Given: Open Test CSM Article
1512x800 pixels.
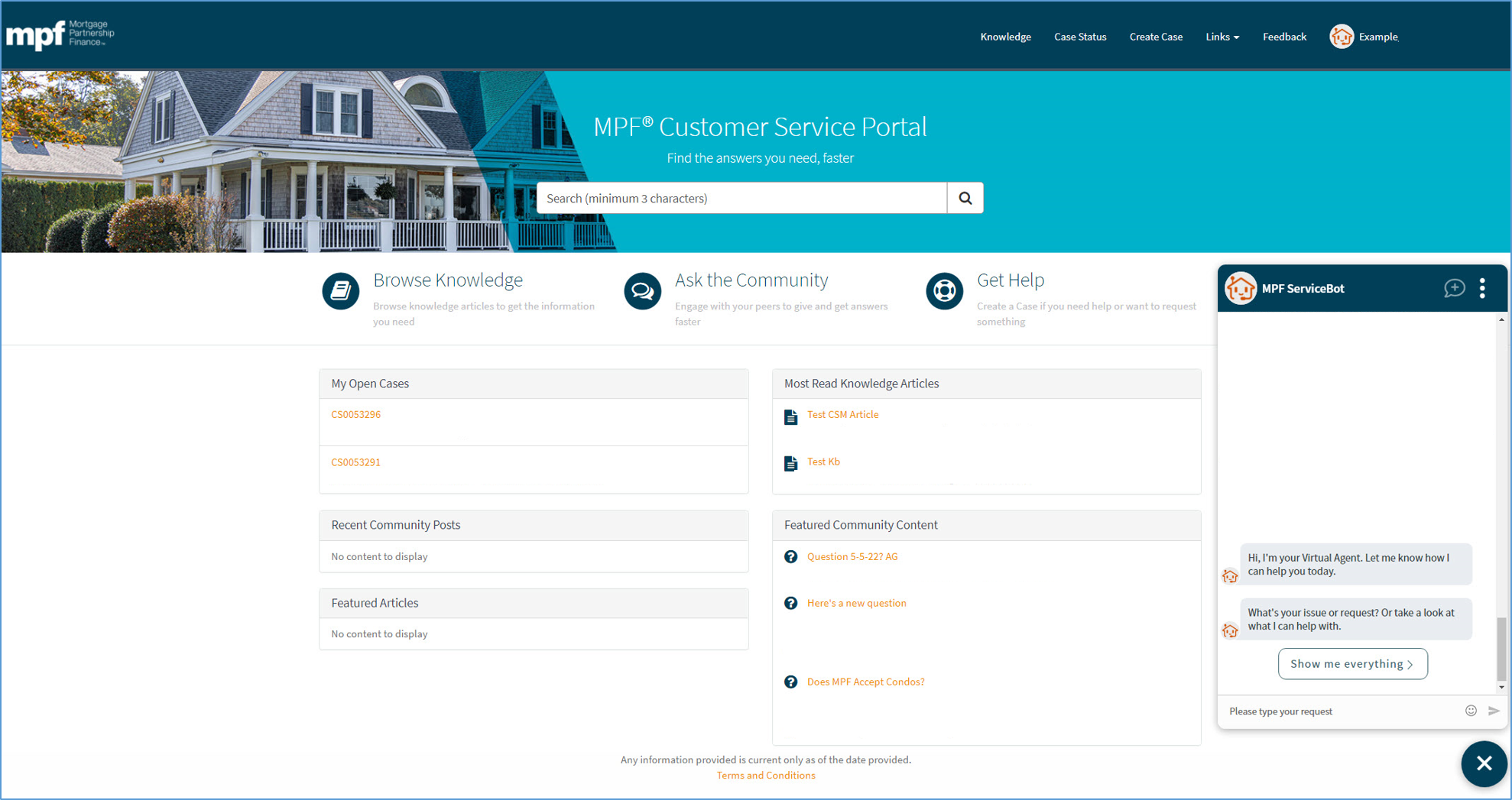Looking at the screenshot, I should click(x=842, y=414).
